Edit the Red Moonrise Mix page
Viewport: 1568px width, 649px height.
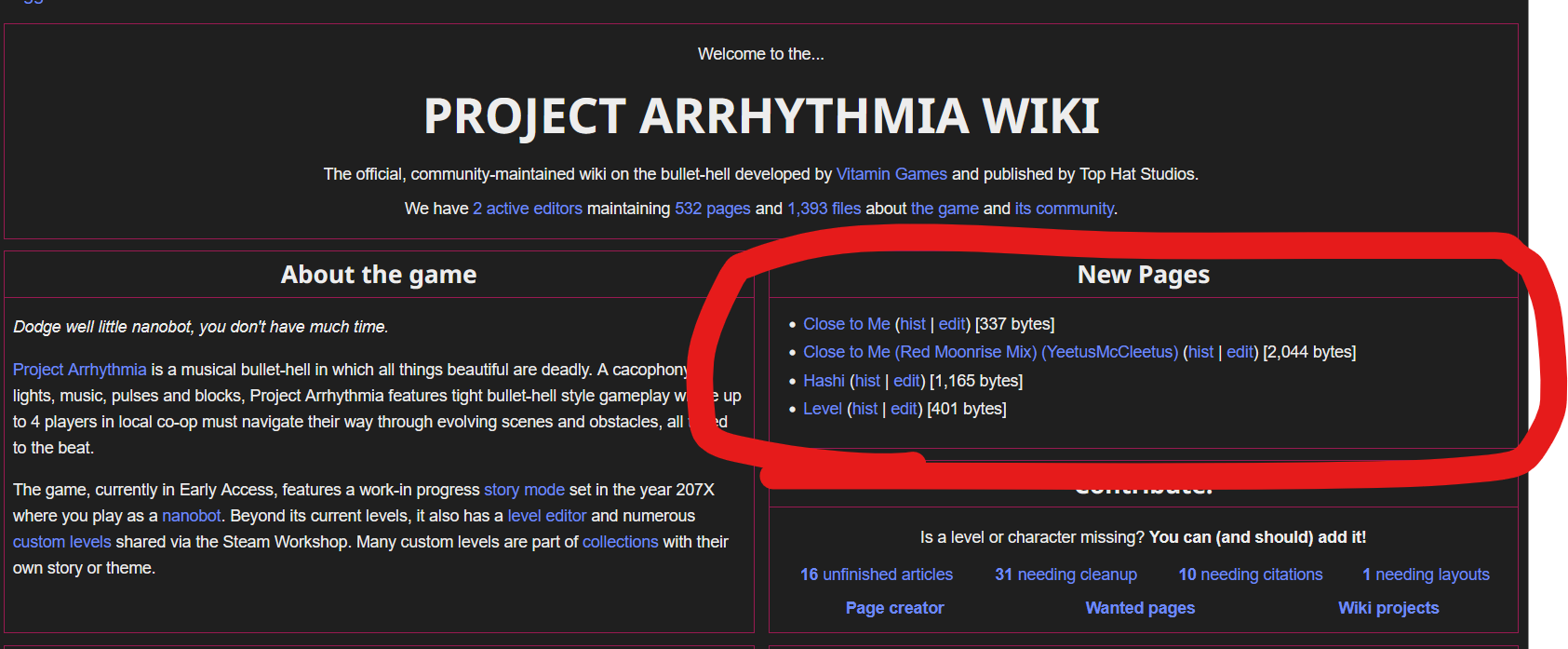1240,352
